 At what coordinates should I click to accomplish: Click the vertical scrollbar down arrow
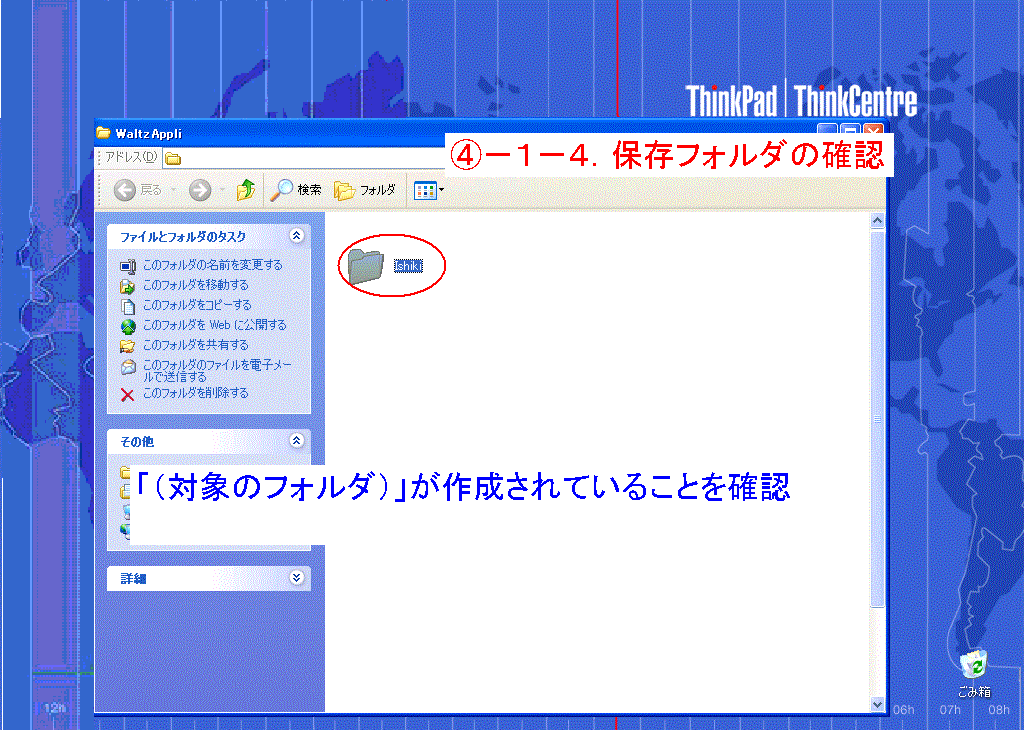coord(877,704)
